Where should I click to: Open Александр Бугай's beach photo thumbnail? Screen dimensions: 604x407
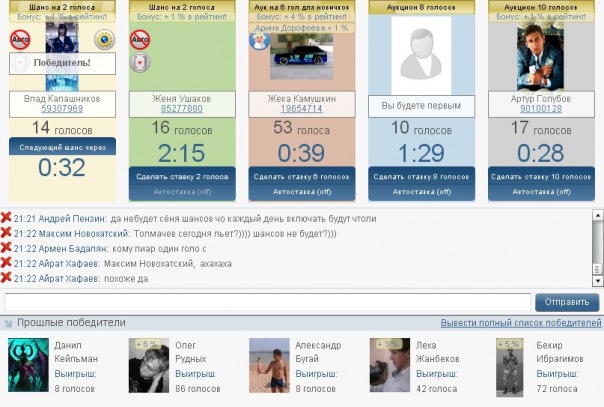pos(269,364)
